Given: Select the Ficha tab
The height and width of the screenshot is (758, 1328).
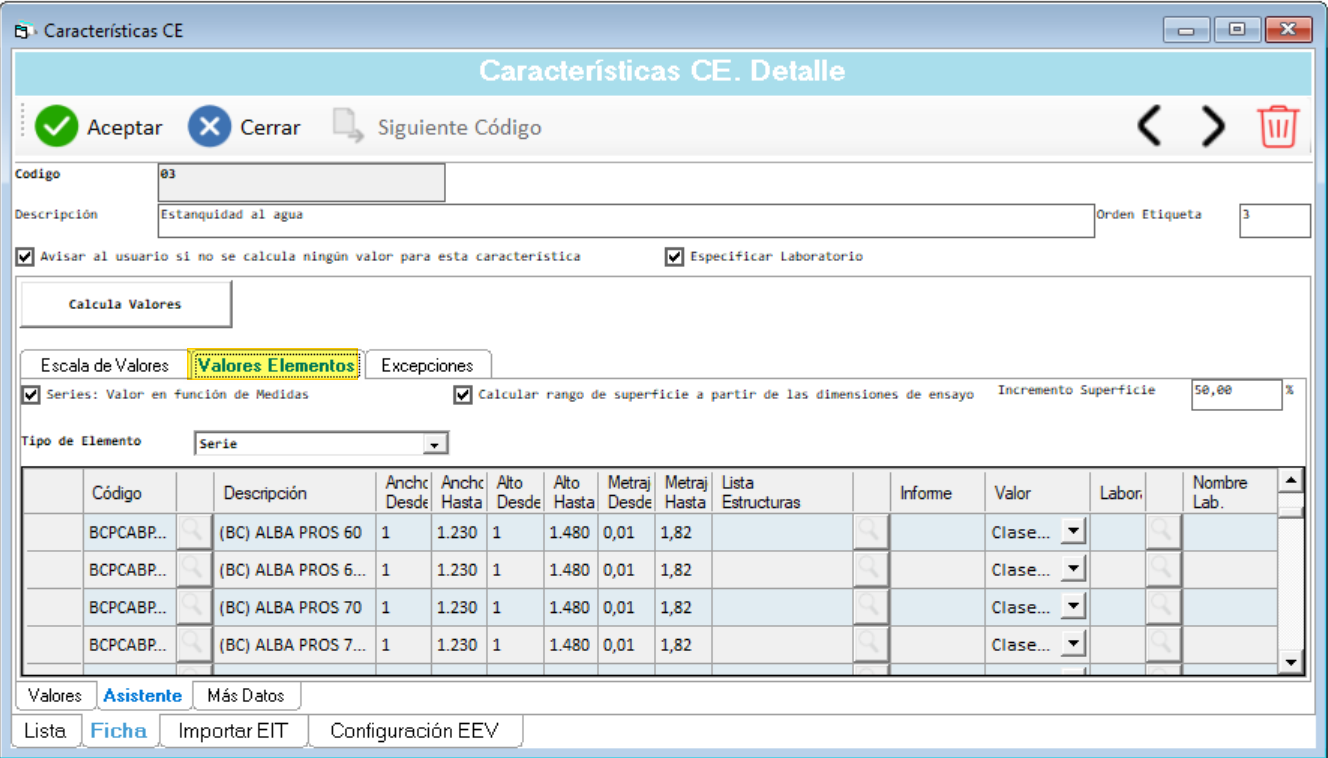Looking at the screenshot, I should click(x=119, y=731).
